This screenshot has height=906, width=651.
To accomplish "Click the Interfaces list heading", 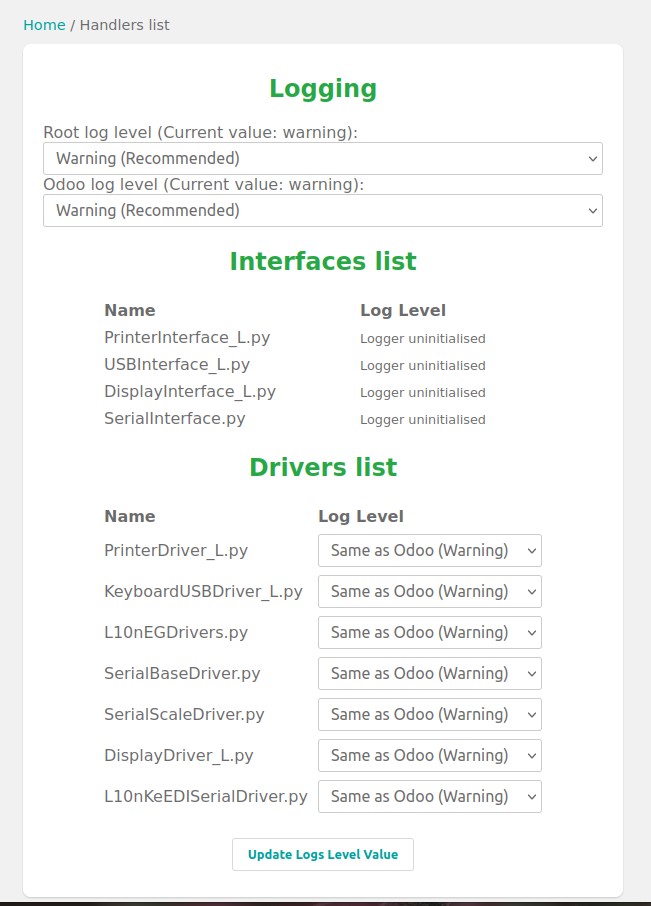I will pos(323,261).
